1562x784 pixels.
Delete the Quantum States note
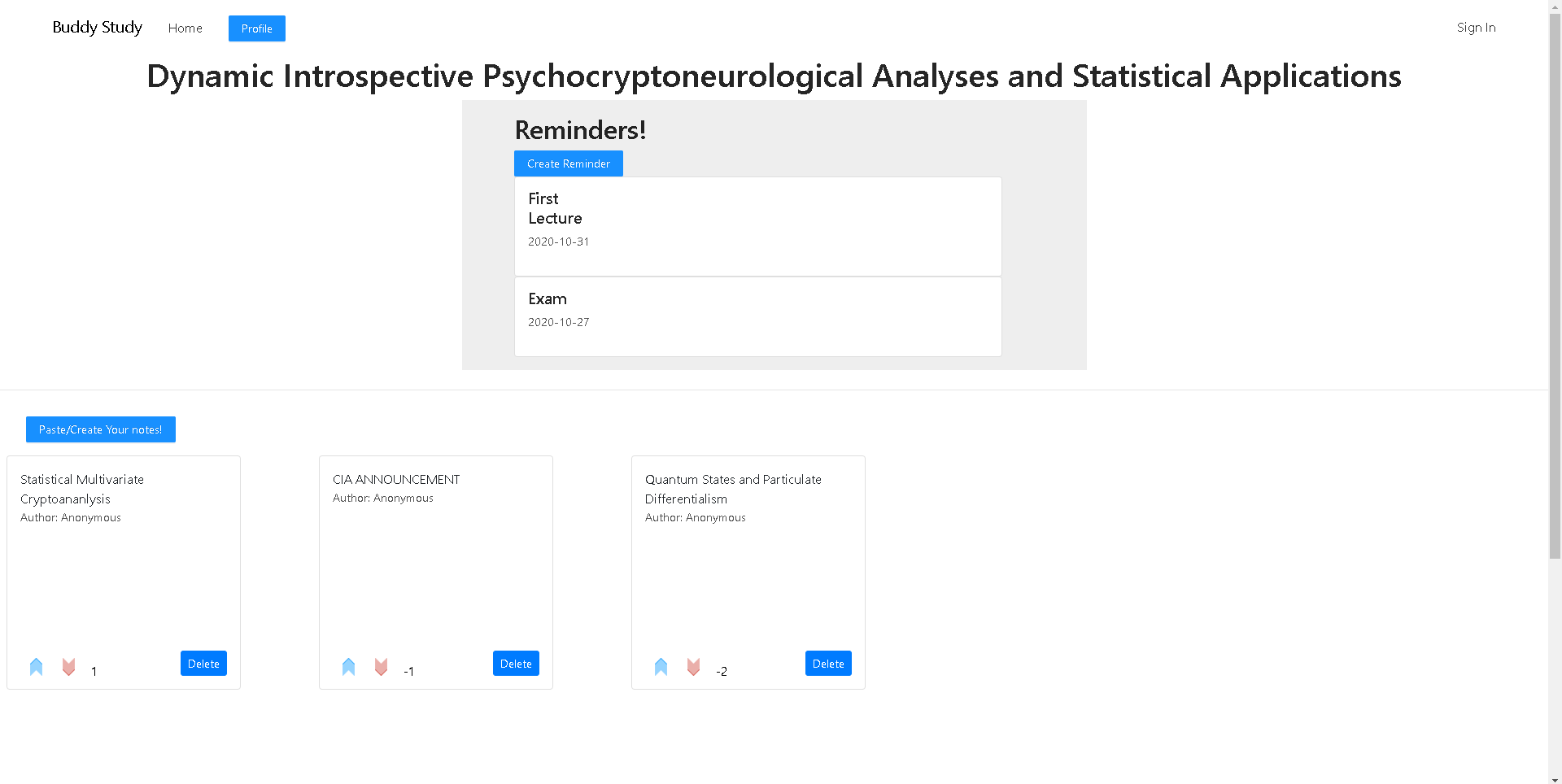tap(827, 664)
